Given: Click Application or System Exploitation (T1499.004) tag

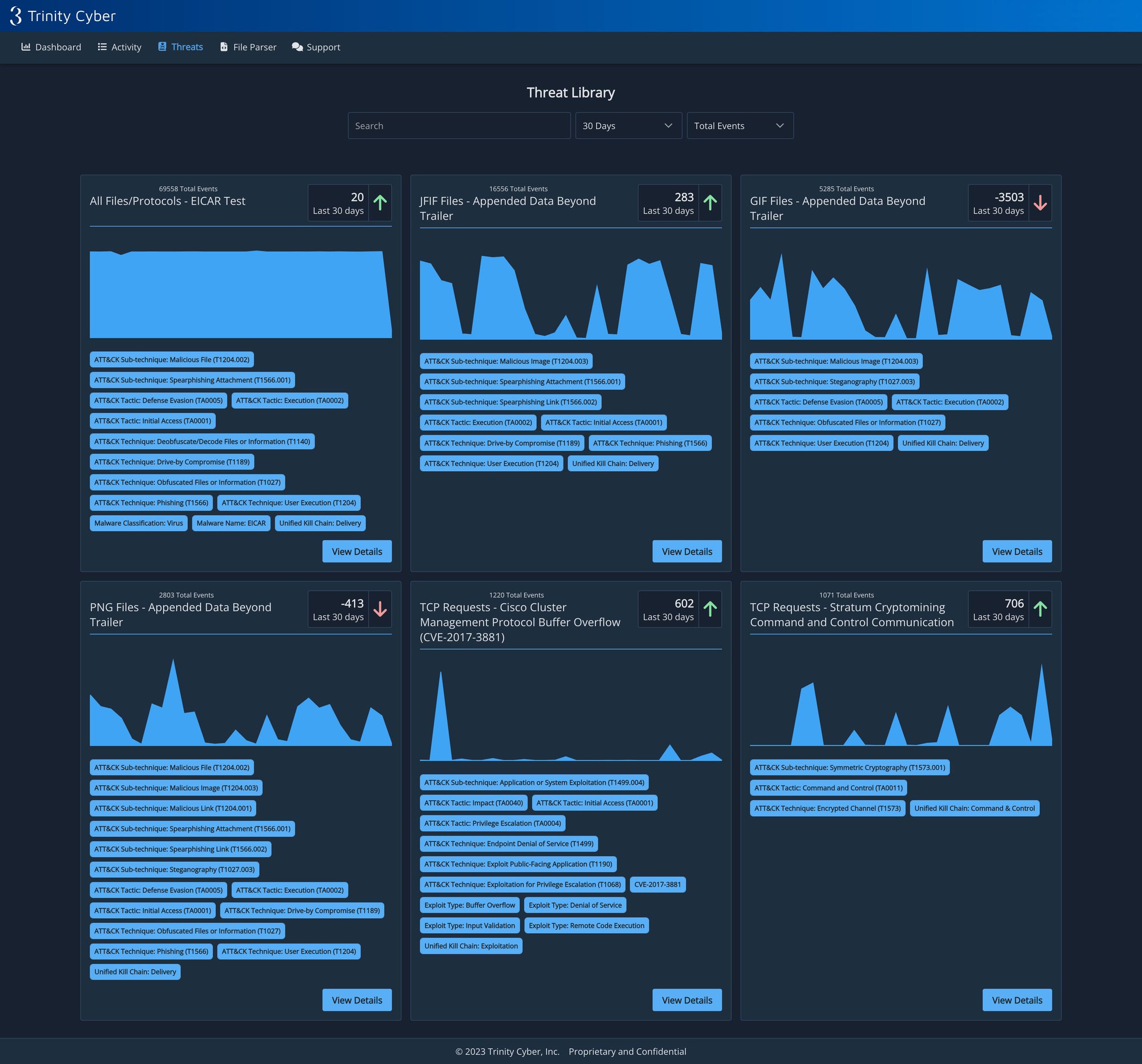Looking at the screenshot, I should point(534,782).
